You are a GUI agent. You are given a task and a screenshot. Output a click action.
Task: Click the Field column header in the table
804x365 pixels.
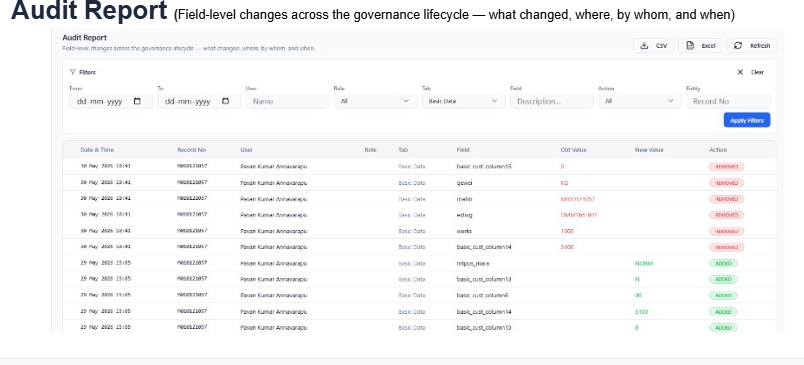(x=463, y=150)
